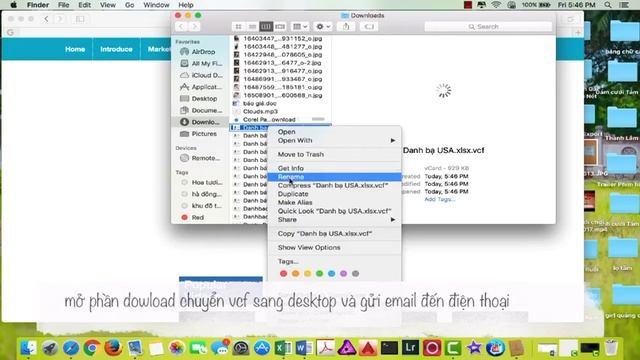The width and height of the screenshot is (640, 360).
Task: Switch Finder to column view
Action: pyautogui.click(x=266, y=27)
